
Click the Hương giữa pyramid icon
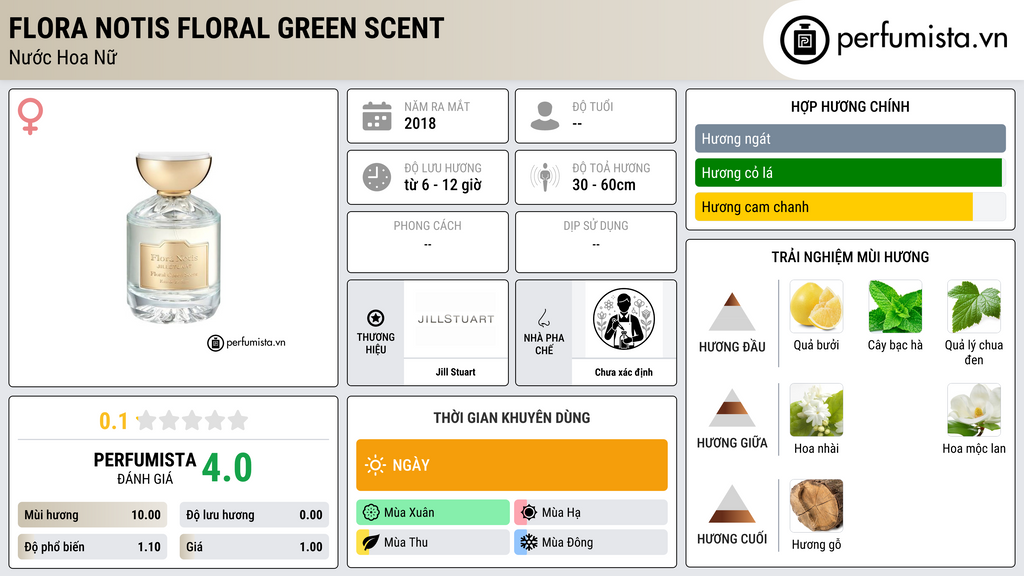pyautogui.click(x=732, y=408)
